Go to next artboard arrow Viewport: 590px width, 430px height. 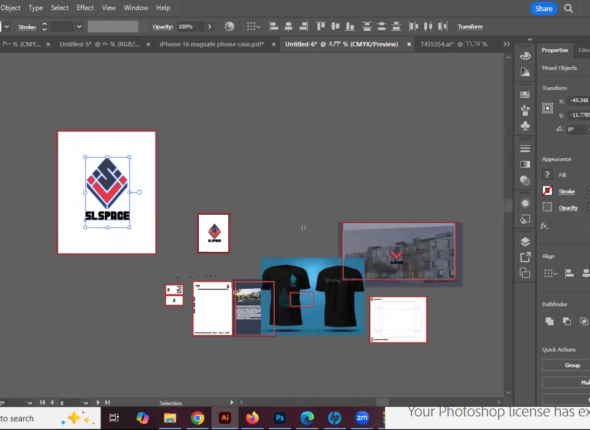coord(98,402)
